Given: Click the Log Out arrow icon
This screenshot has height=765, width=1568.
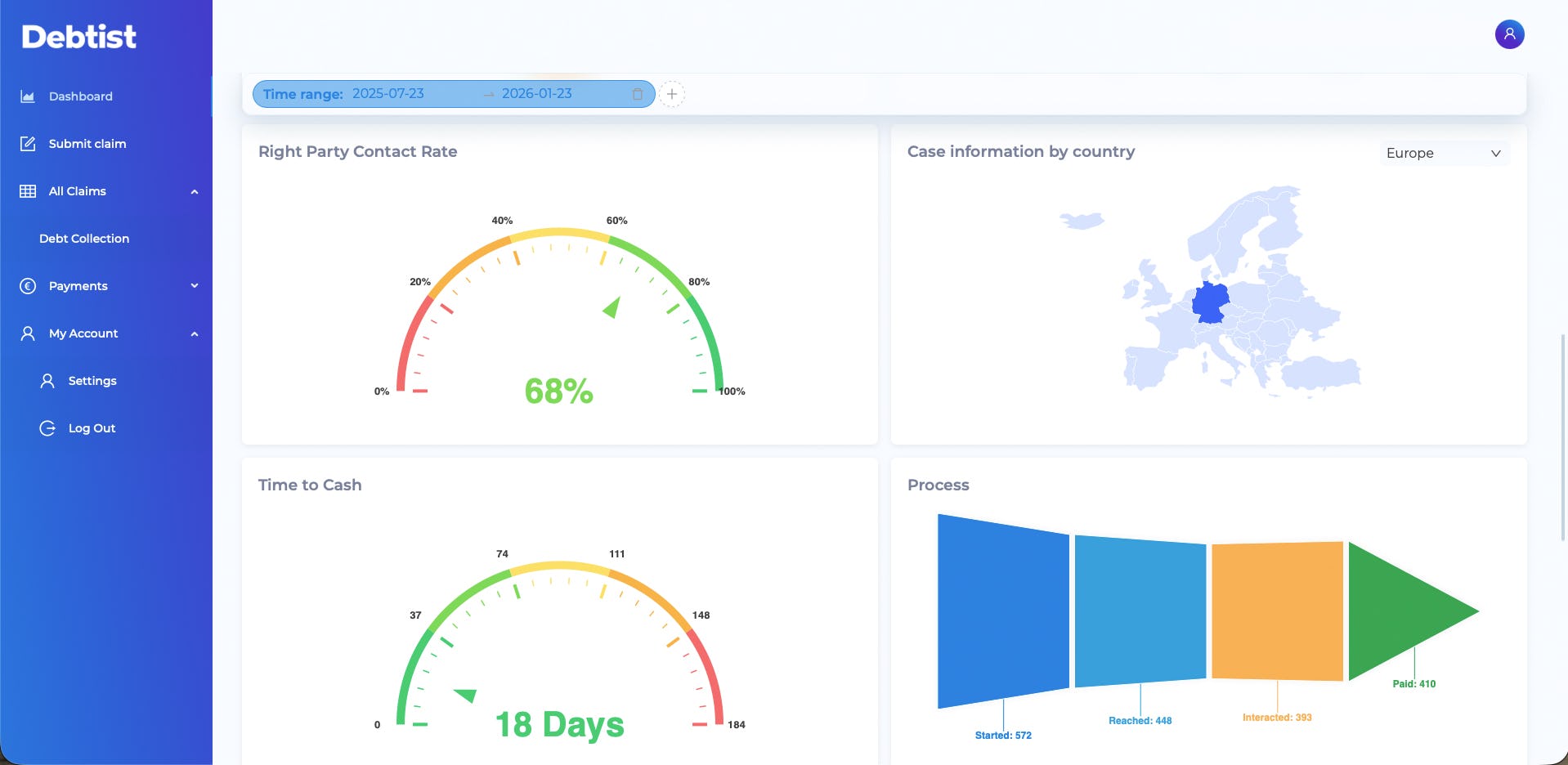Looking at the screenshot, I should click(x=47, y=427).
